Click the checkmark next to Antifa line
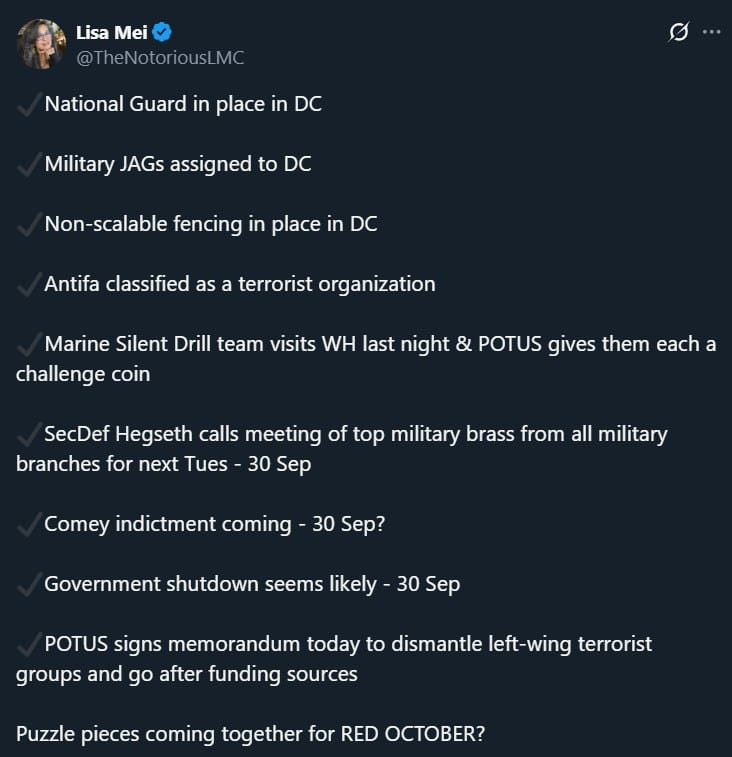Viewport: 732px width, 757px height. click(29, 284)
